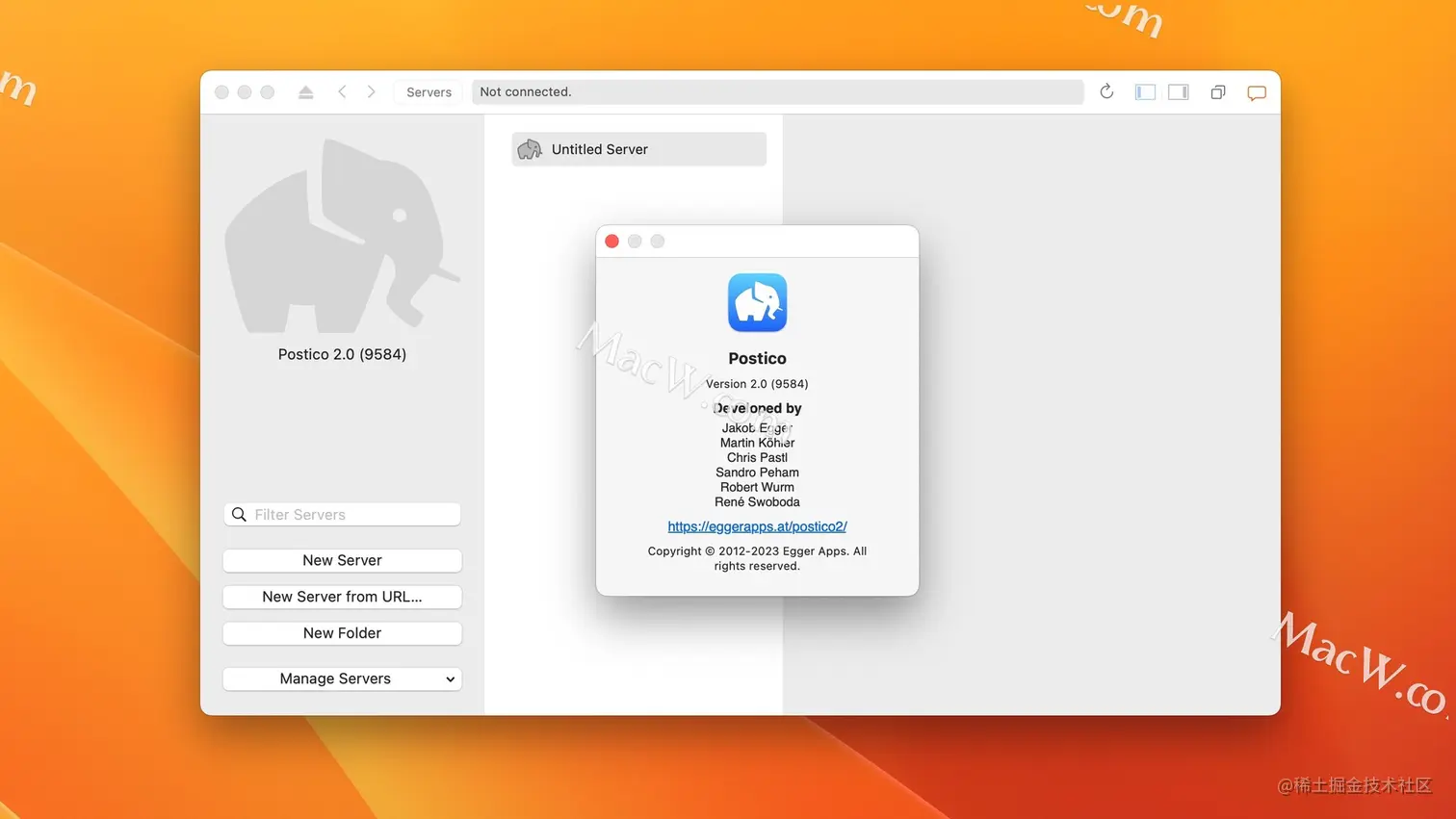Close the Postico About dialog
Viewport: 1456px width, 819px height.
coord(611,242)
